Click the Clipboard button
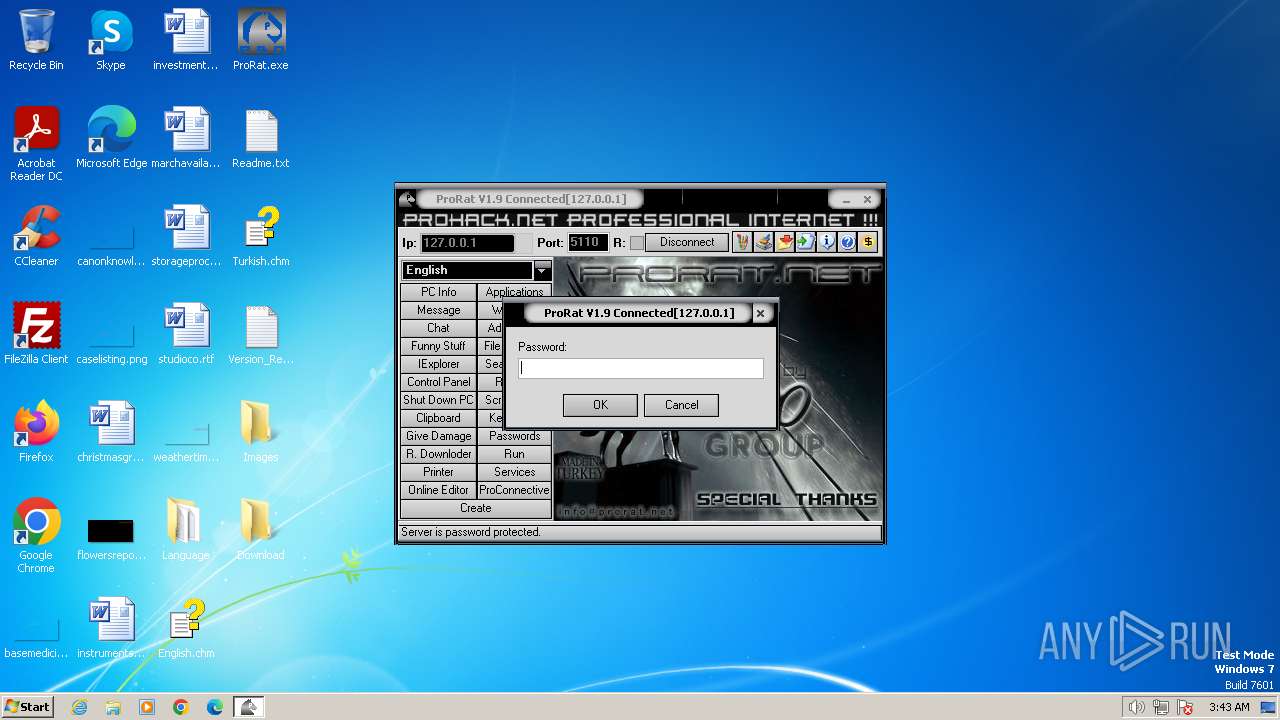 click(438, 418)
